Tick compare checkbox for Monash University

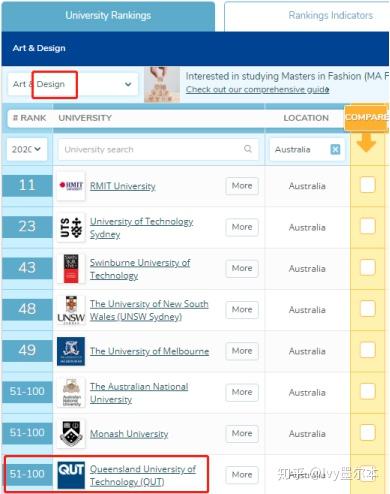click(367, 433)
